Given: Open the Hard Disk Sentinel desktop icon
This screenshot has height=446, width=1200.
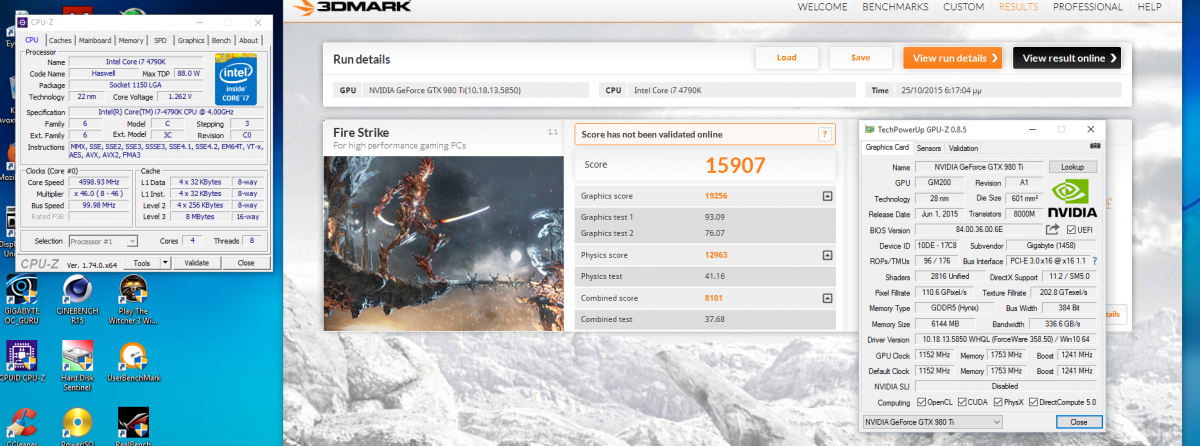Looking at the screenshot, I should coord(77,364).
